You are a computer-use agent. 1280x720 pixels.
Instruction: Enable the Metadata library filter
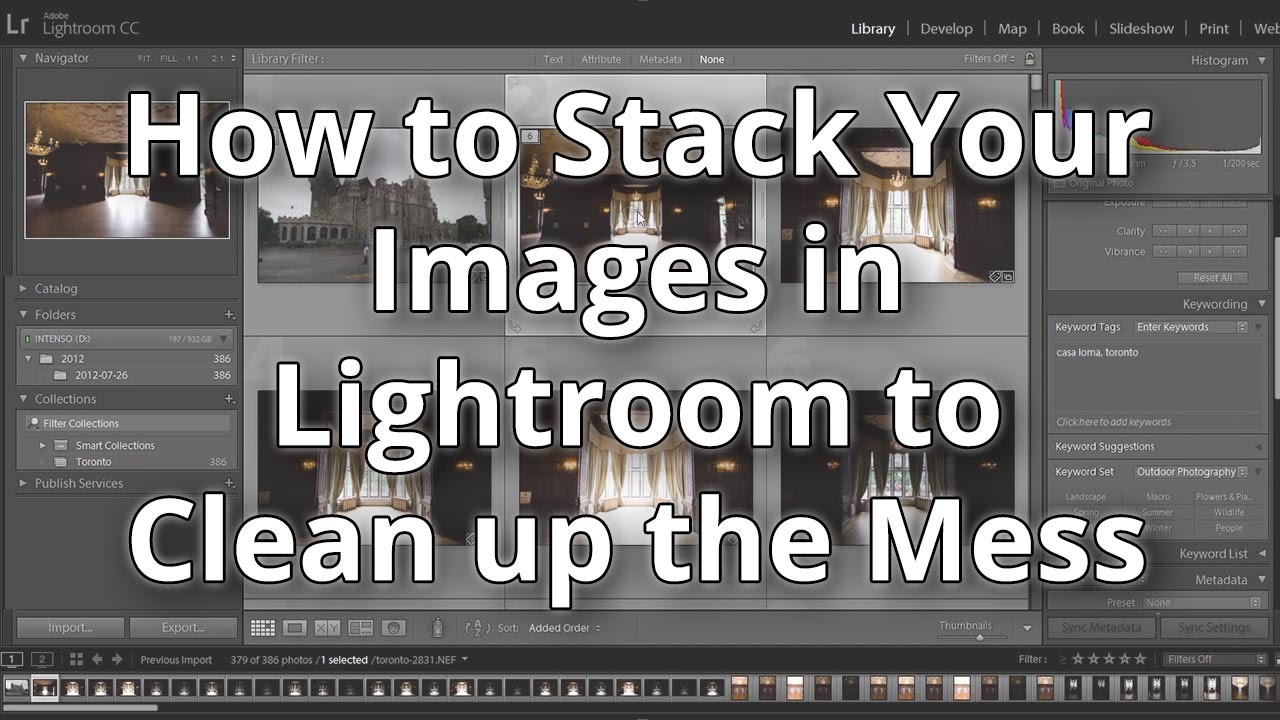click(x=660, y=59)
